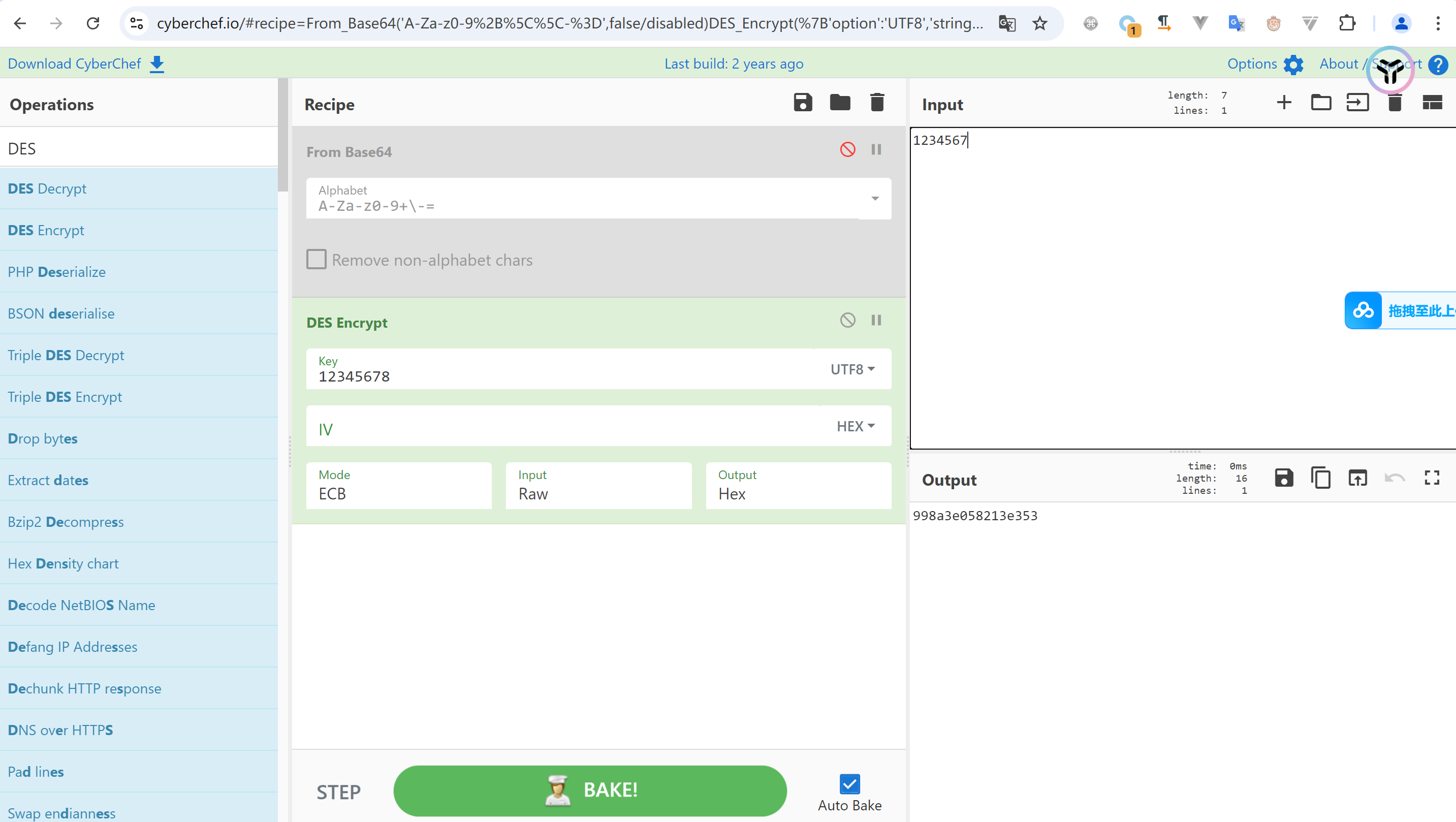The image size is (1456, 822).
Task: Click the output text 998a3e058213e353
Action: coord(975,516)
